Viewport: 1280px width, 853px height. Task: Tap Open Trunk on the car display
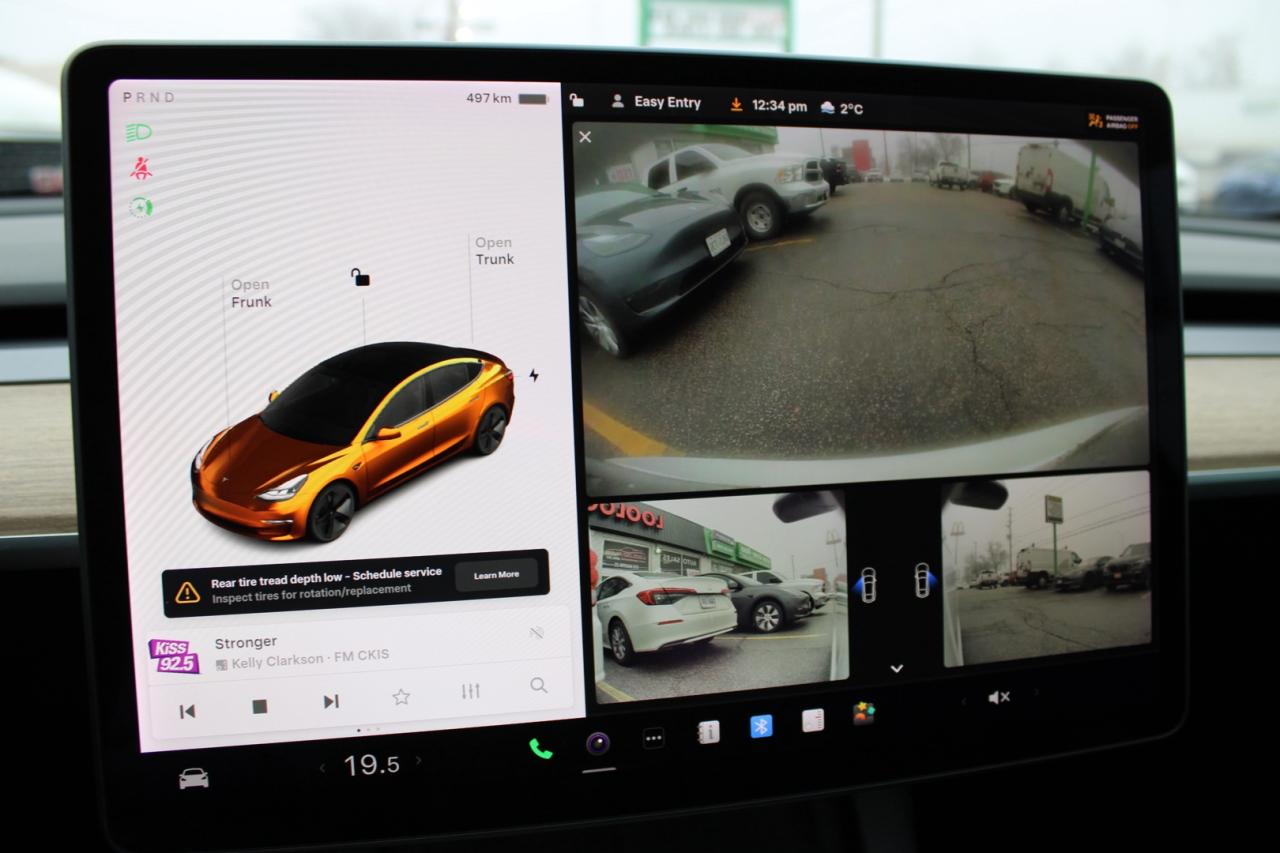pyautogui.click(x=492, y=251)
